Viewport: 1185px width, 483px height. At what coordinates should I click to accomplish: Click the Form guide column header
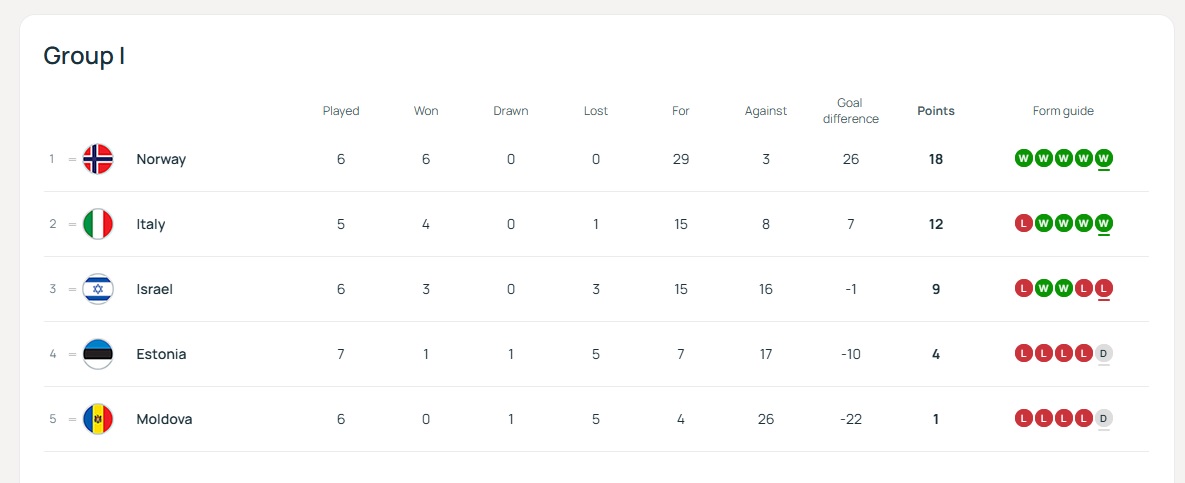1063,111
